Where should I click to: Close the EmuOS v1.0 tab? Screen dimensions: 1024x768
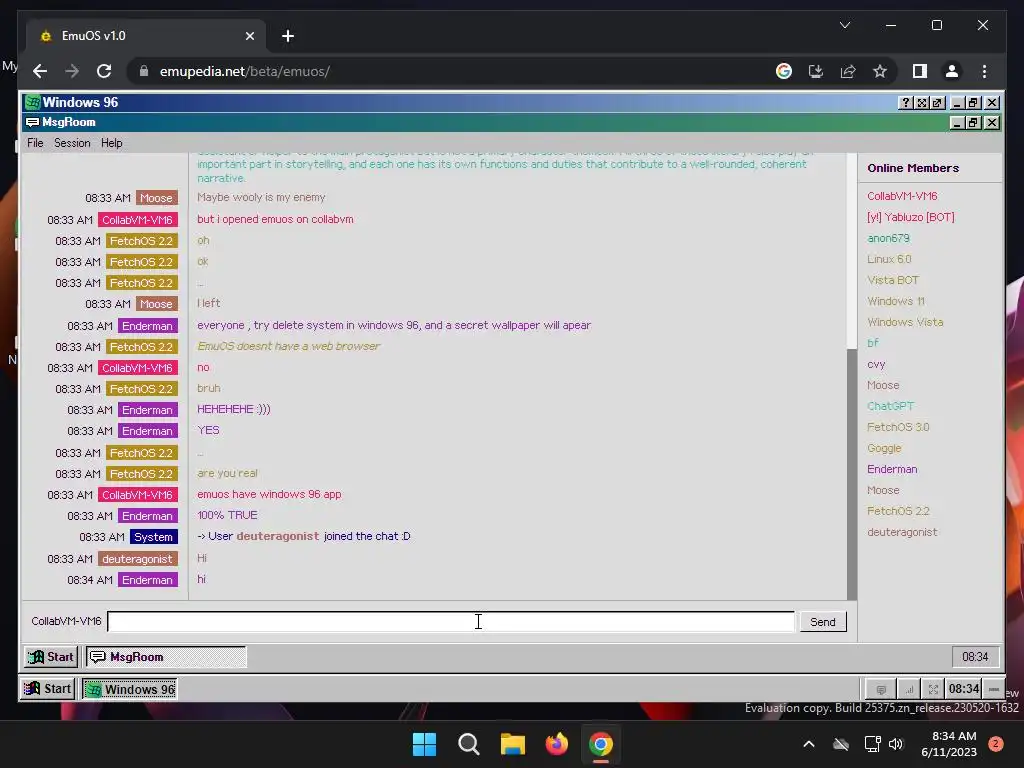pos(249,36)
